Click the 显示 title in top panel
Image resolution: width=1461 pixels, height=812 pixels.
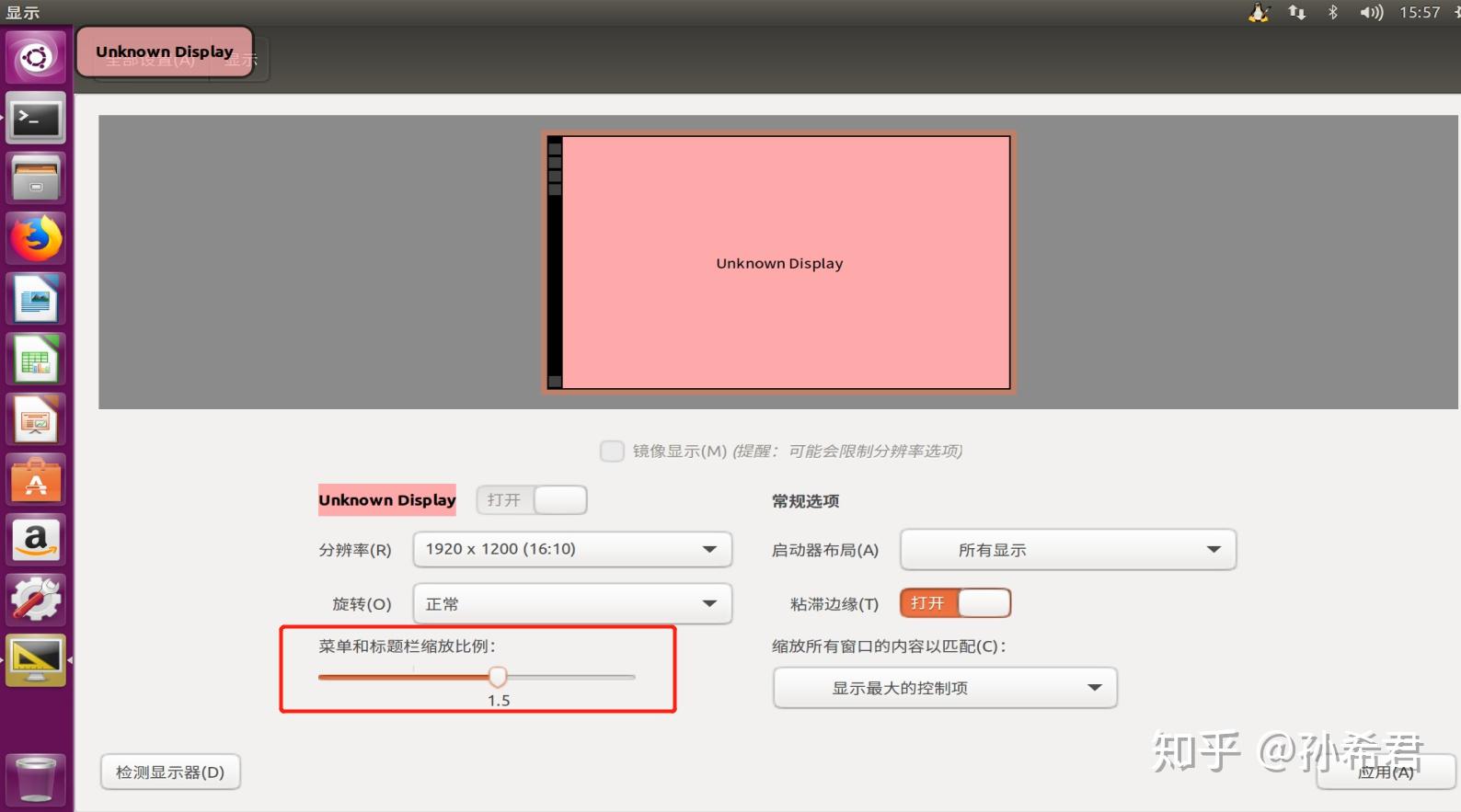tap(23, 13)
